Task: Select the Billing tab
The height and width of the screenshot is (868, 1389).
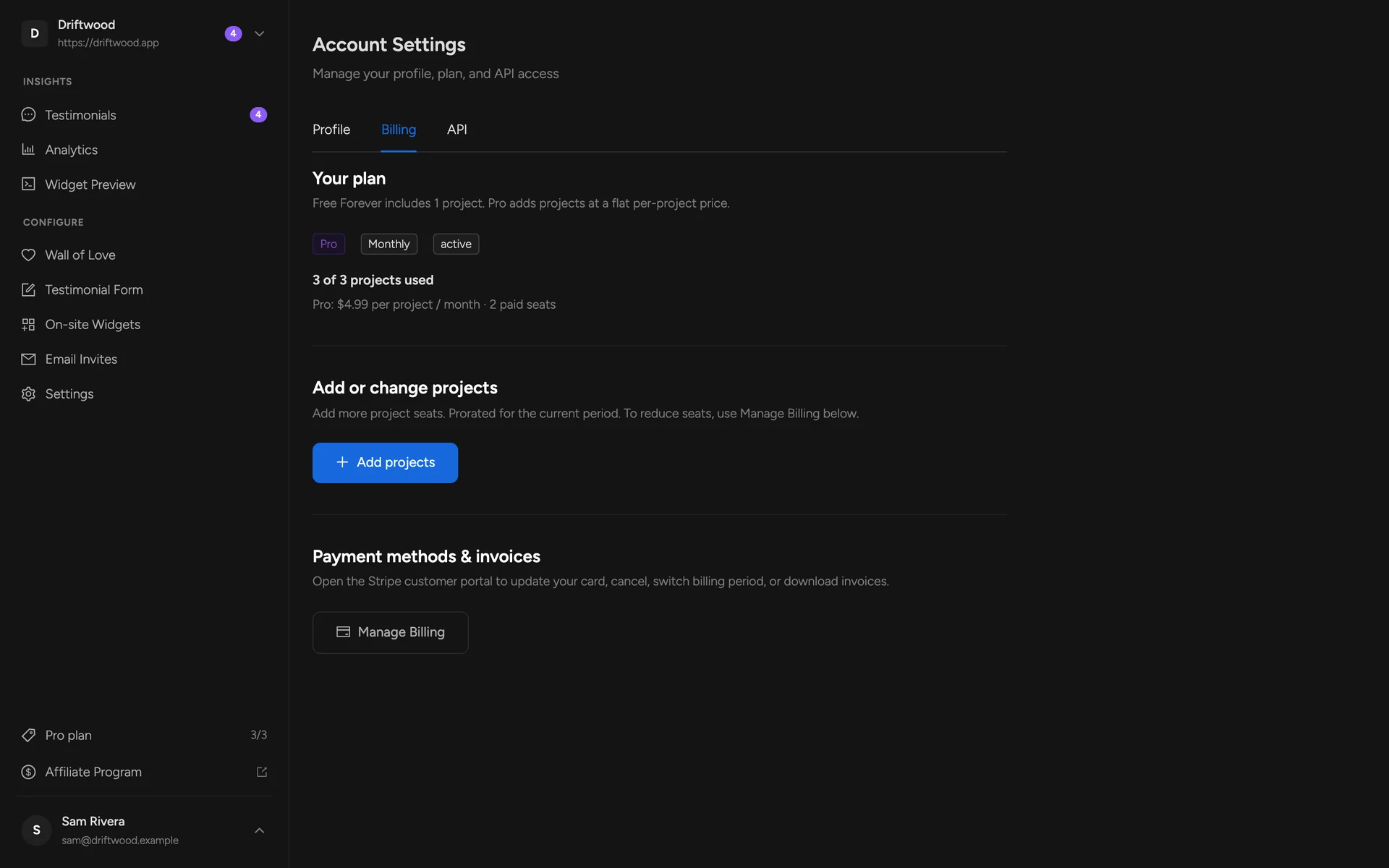Action: coord(399,129)
